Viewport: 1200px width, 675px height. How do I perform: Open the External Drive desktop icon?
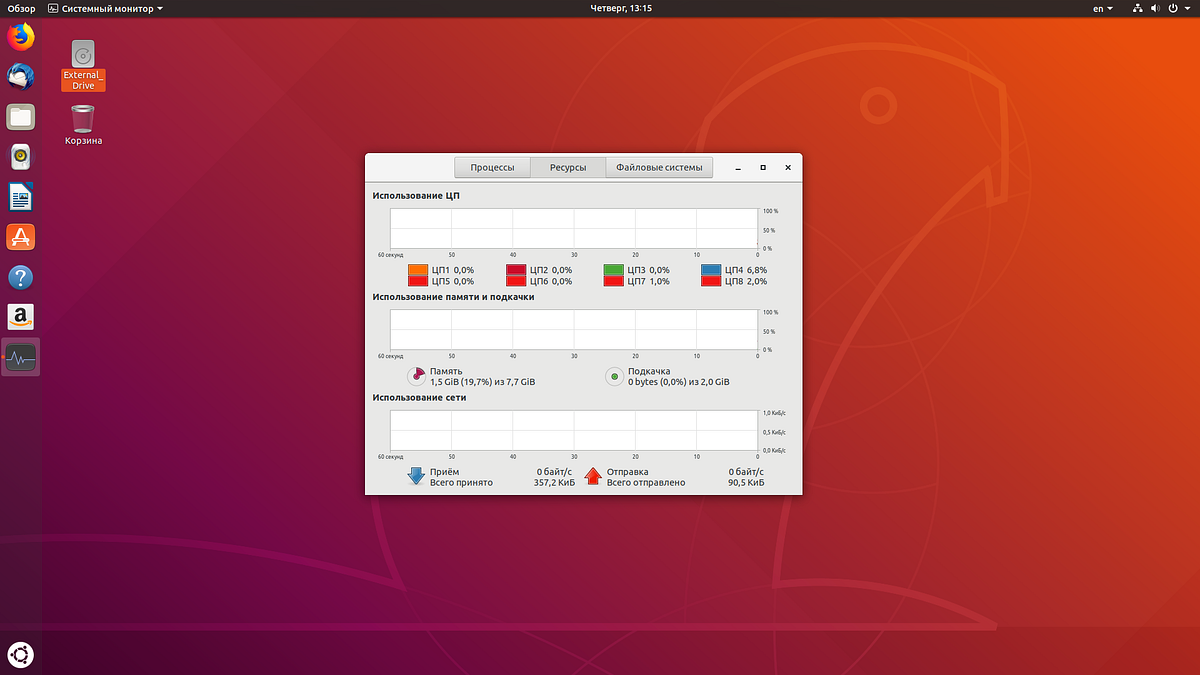(x=83, y=55)
